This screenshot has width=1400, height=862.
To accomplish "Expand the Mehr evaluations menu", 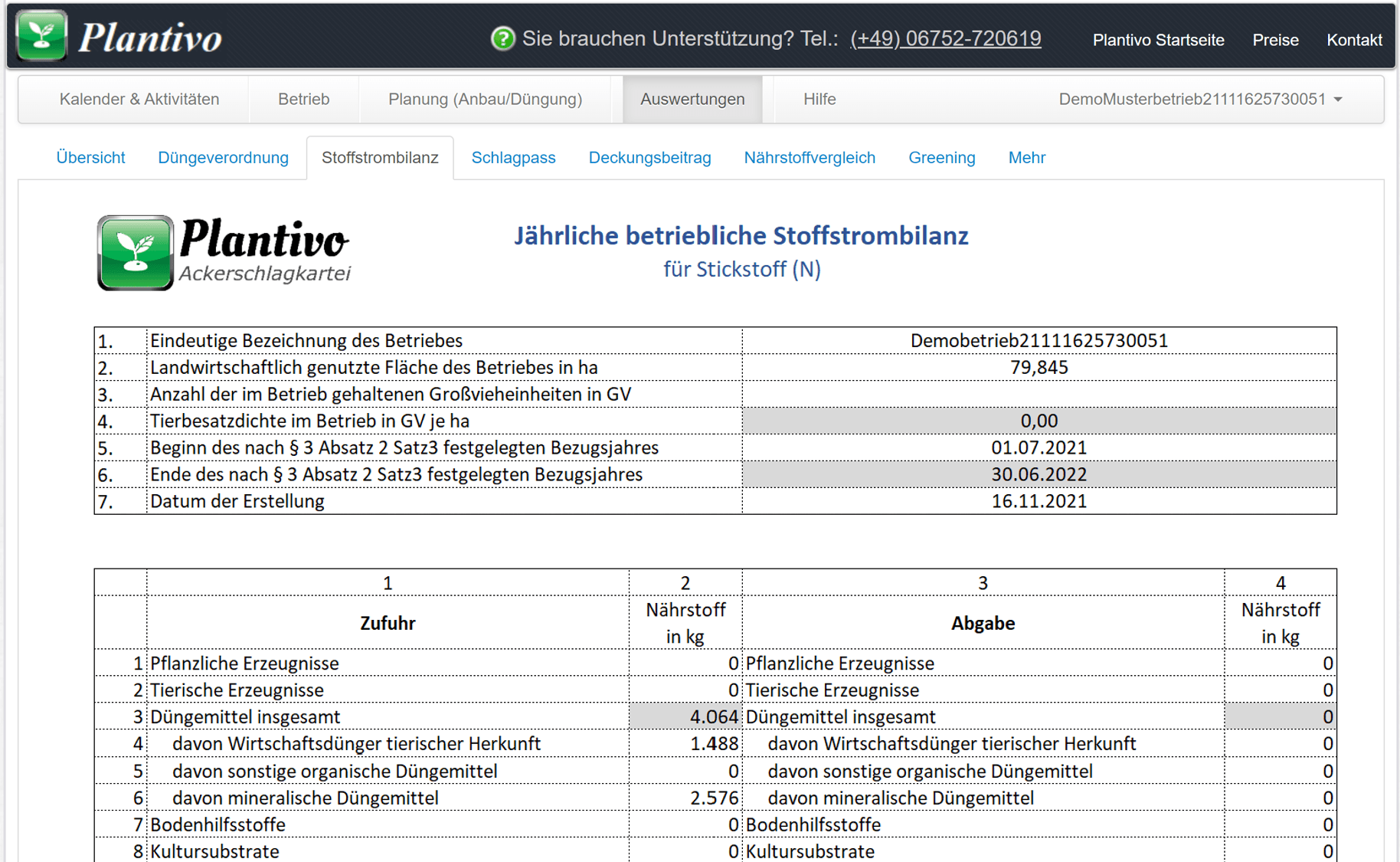I will point(1026,157).
